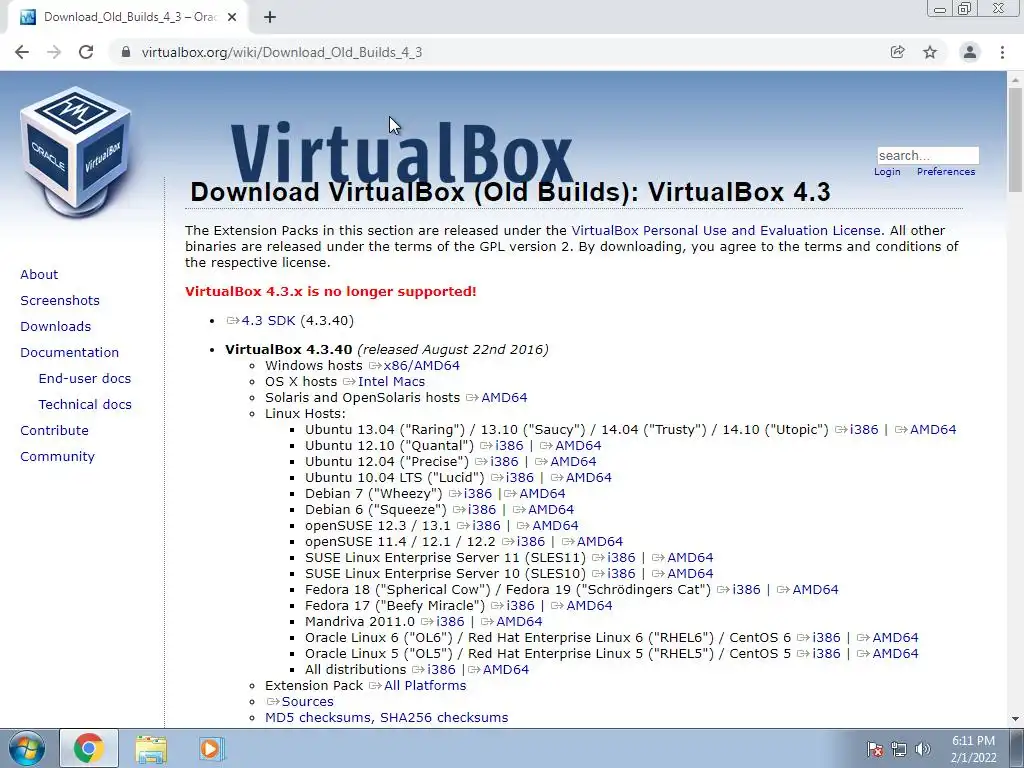Screen dimensions: 1024x768
Task: Select the Download_Old_Builds_4_3 browser tab
Action: [x=128, y=18]
